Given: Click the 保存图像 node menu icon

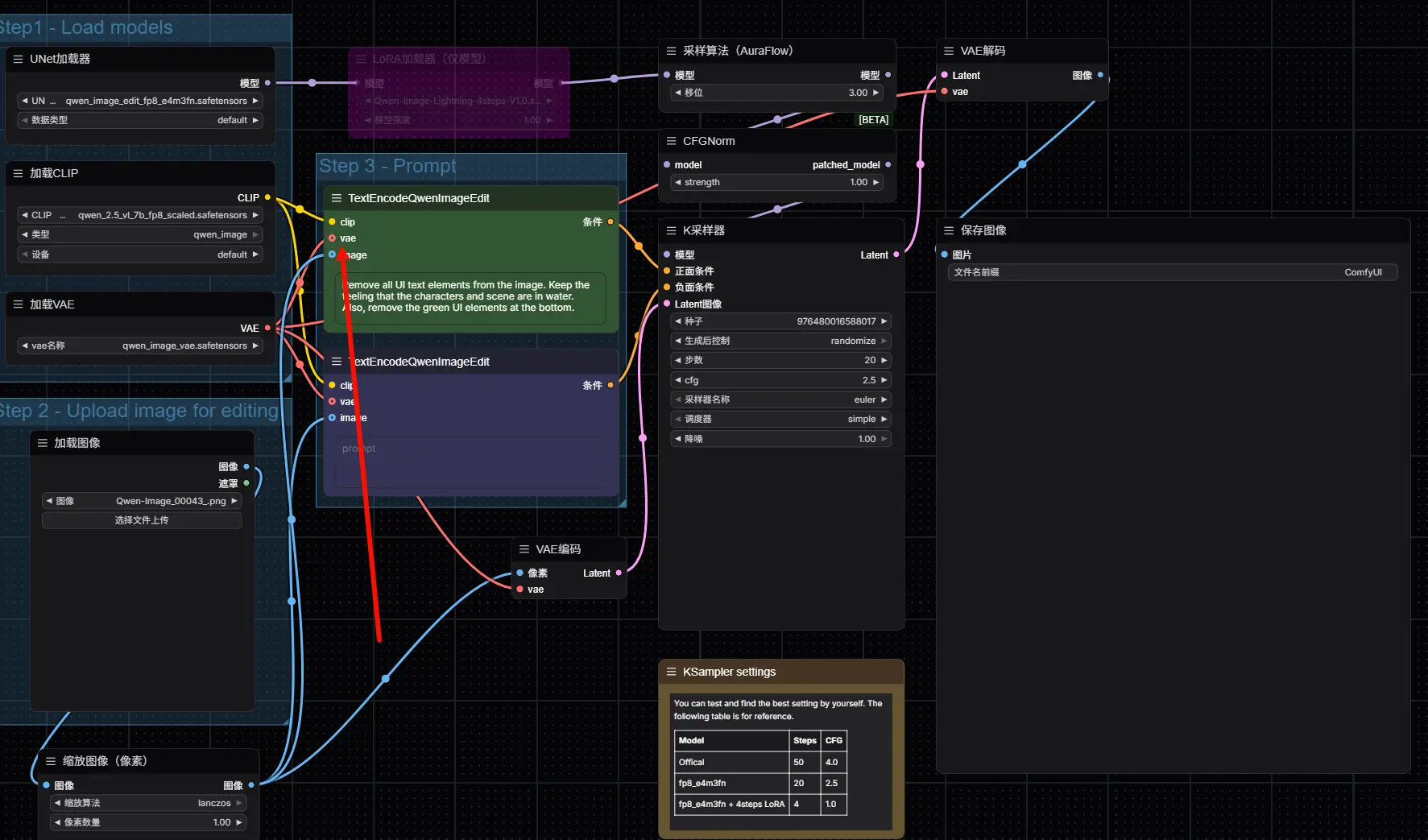Looking at the screenshot, I should point(949,230).
